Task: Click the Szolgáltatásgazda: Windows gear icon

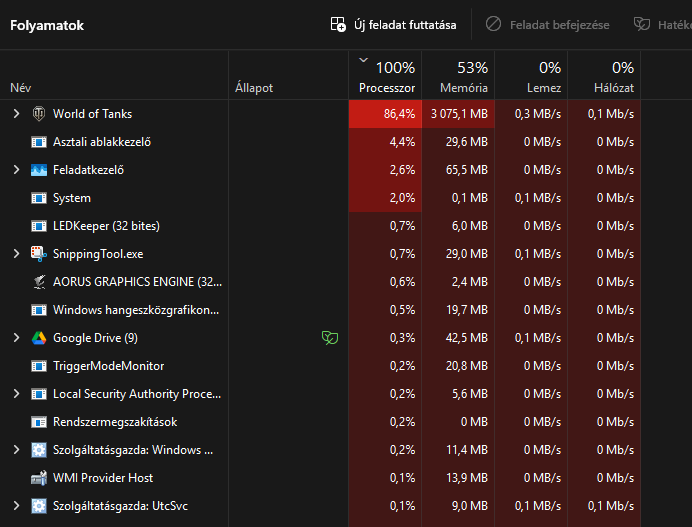Action: [39, 450]
